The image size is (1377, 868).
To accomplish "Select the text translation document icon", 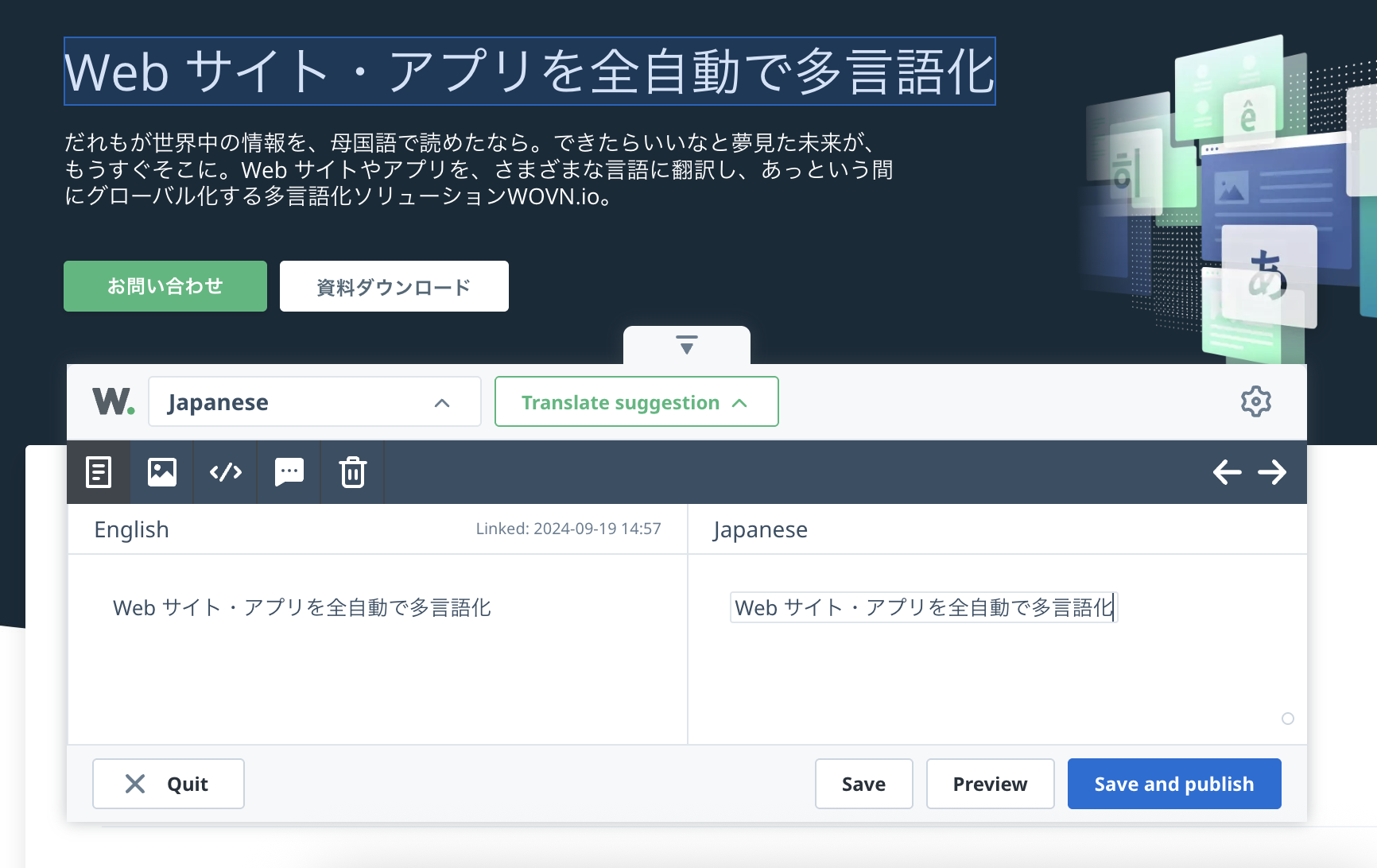I will 99,472.
